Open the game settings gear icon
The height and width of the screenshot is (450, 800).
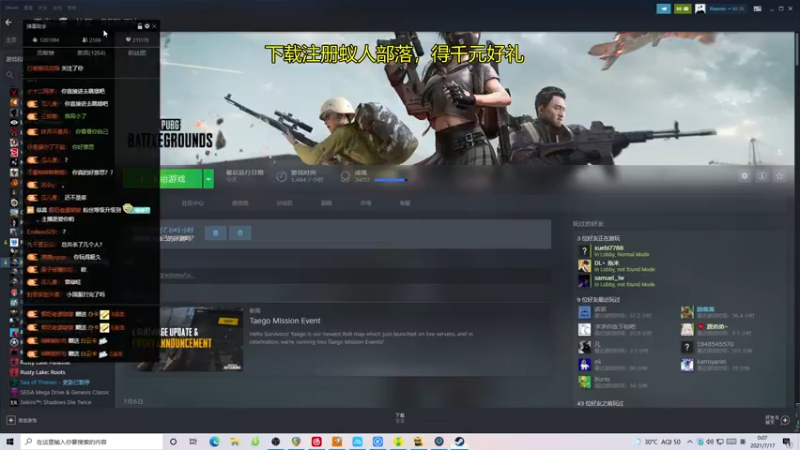[x=744, y=176]
